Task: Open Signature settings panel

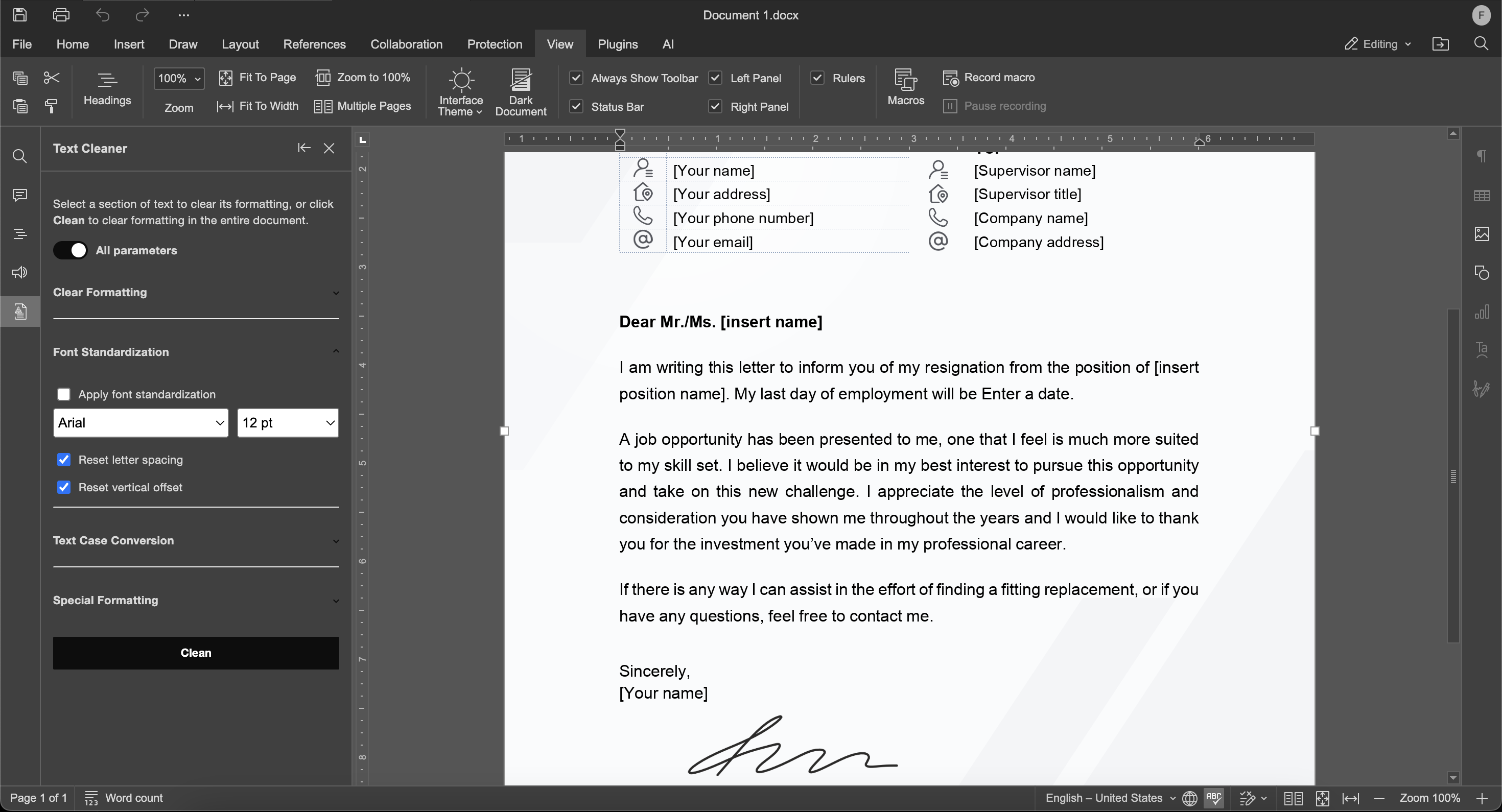Action: pyautogui.click(x=1482, y=389)
